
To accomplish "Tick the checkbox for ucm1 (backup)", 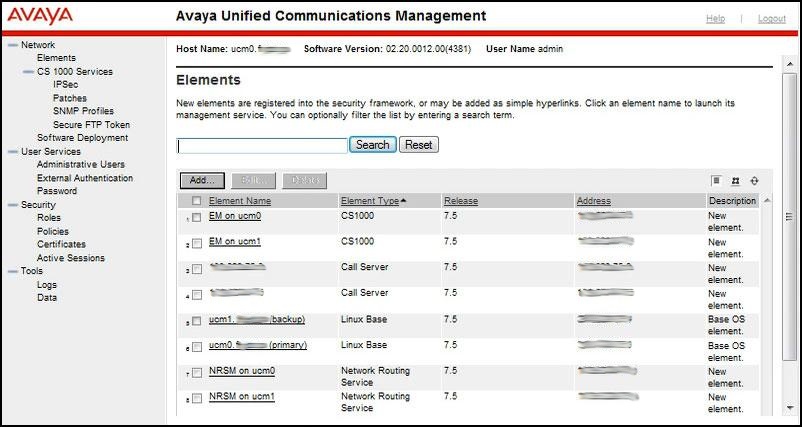I will click(197, 322).
